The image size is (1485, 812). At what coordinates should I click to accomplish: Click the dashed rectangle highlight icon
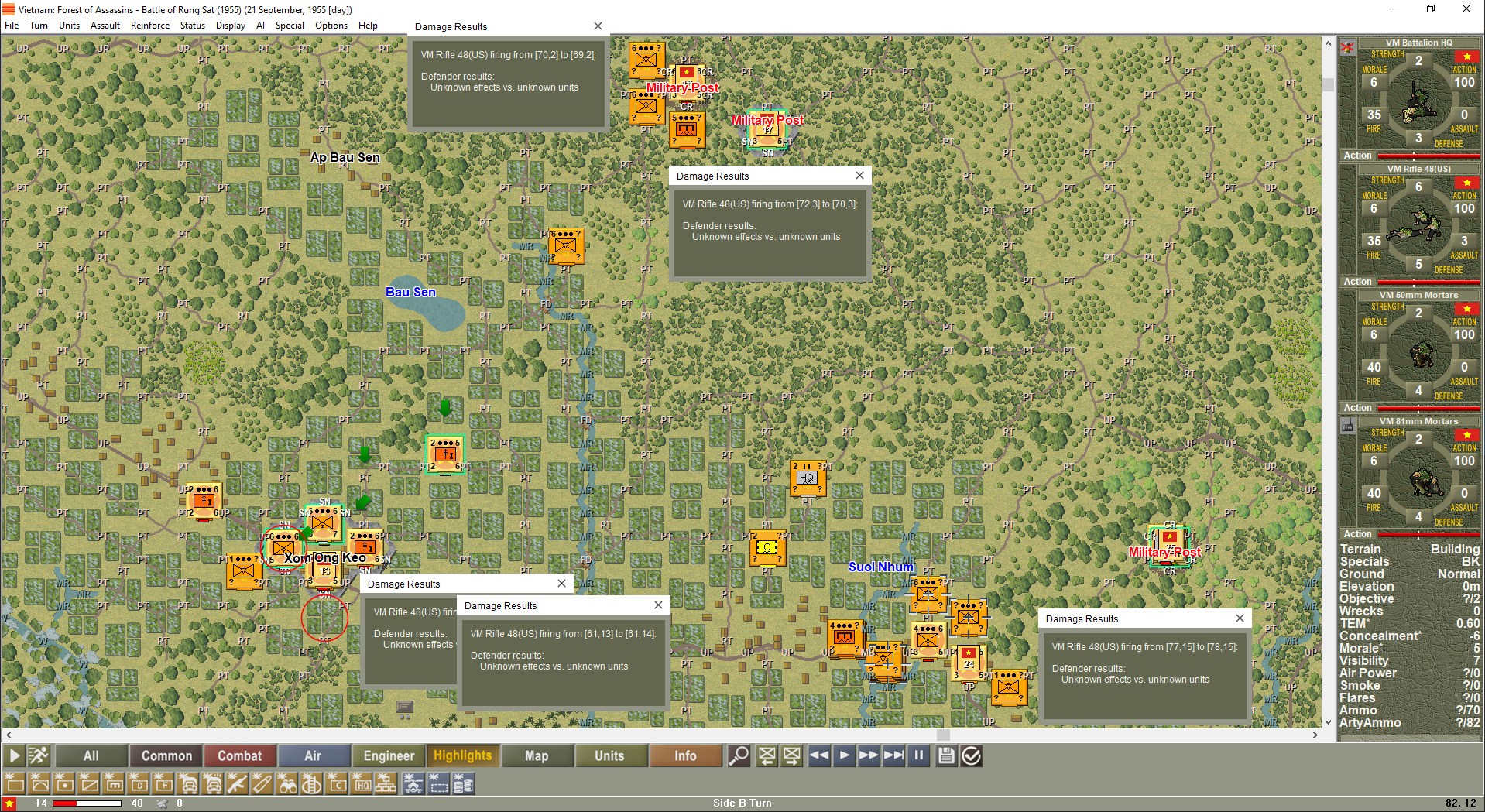(438, 783)
